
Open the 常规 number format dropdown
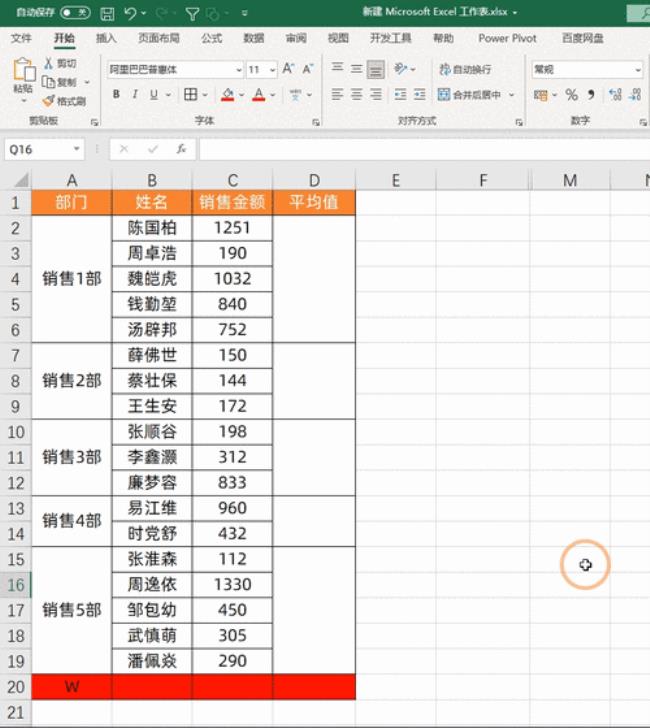(x=638, y=70)
